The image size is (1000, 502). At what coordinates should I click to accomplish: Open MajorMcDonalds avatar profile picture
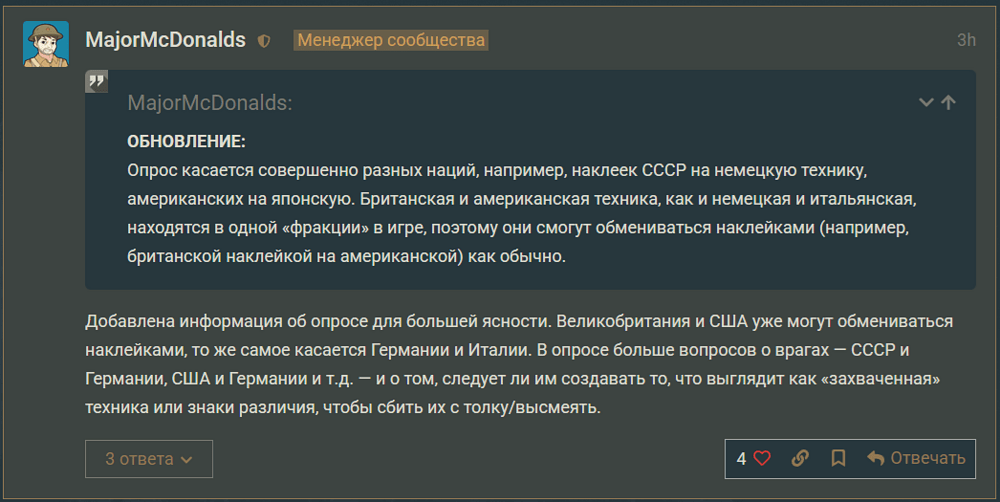tap(45, 43)
